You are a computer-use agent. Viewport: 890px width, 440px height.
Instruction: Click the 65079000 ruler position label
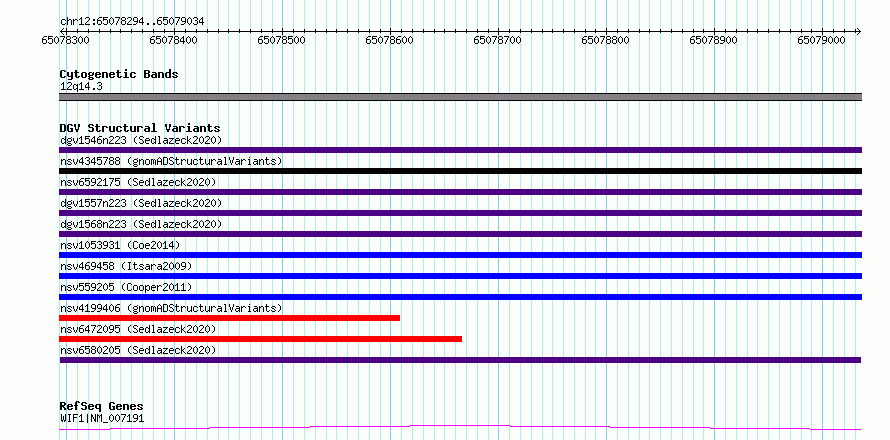[822, 40]
